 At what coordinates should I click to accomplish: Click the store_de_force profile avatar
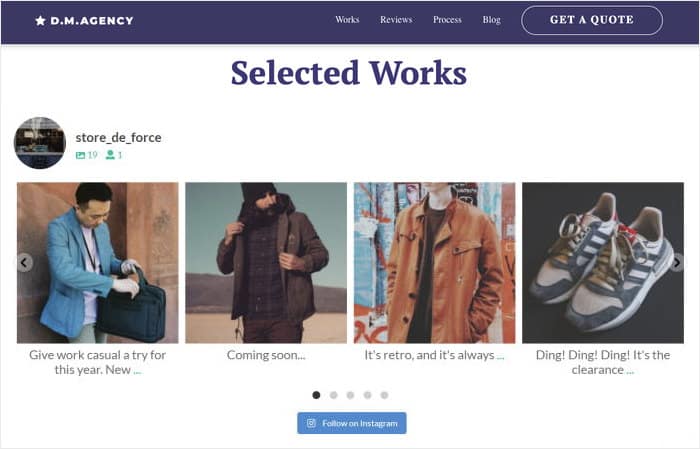tap(39, 143)
